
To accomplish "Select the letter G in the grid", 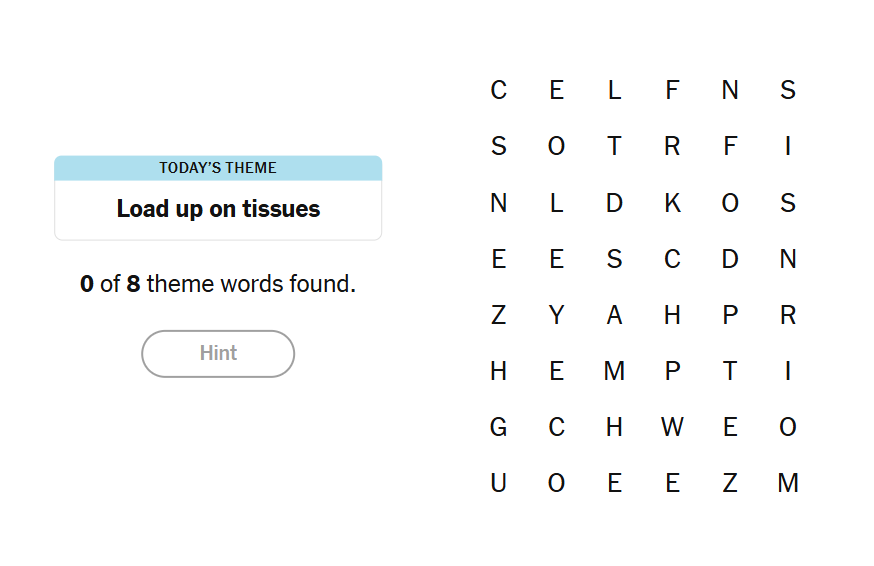I will tap(498, 428).
